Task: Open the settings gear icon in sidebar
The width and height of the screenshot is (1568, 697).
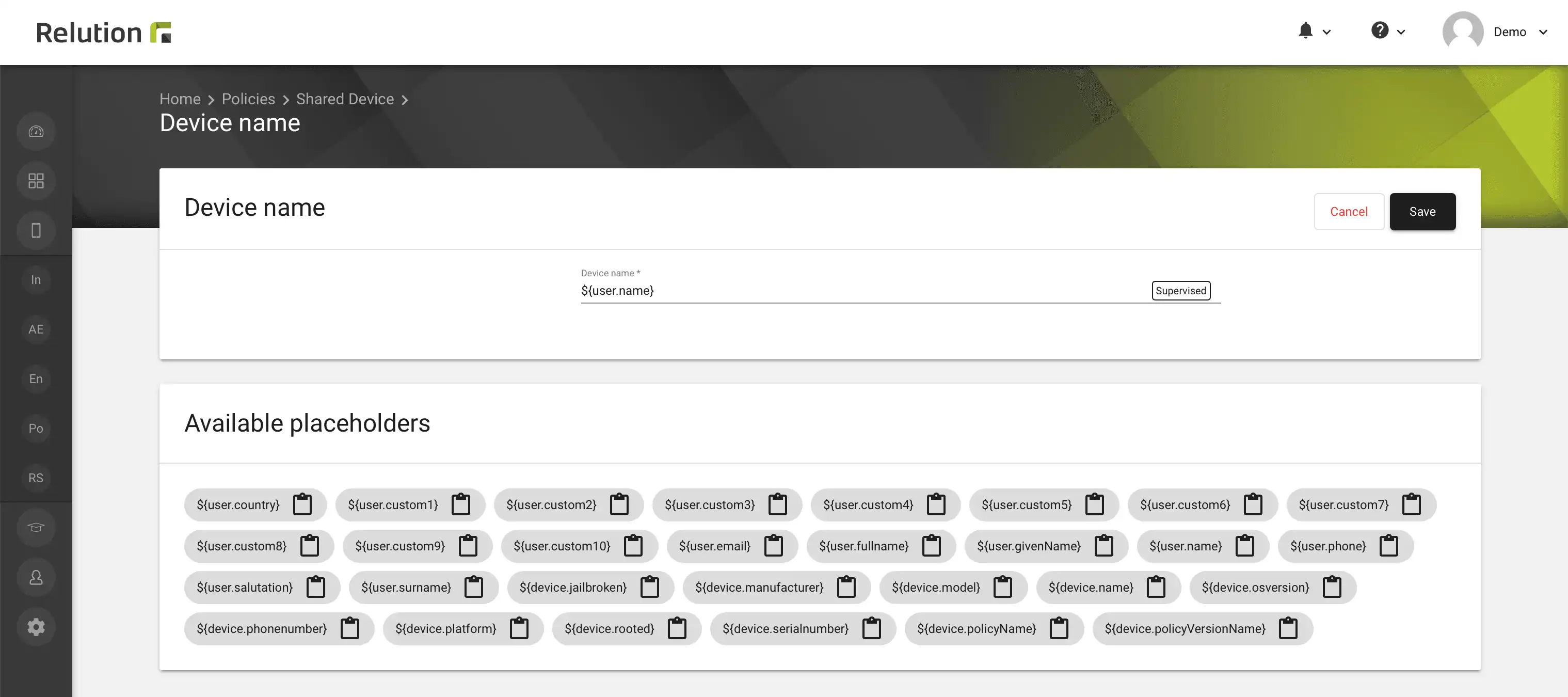Action: tap(36, 626)
